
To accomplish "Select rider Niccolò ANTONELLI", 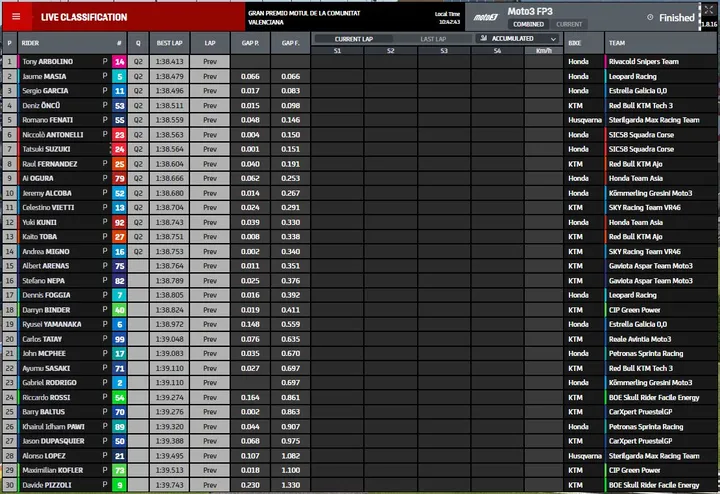I will coord(53,135).
